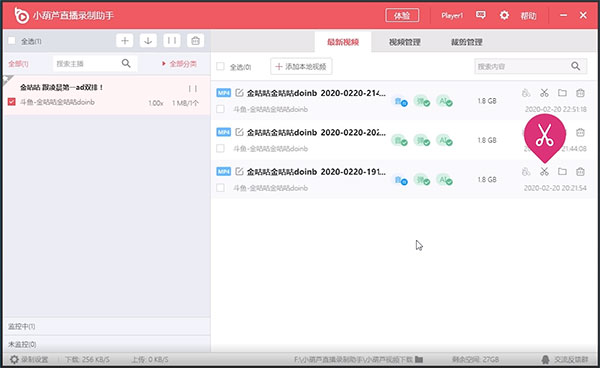Click the add (+) streamer toolbar icon
600x368 pixels.
tap(125, 41)
